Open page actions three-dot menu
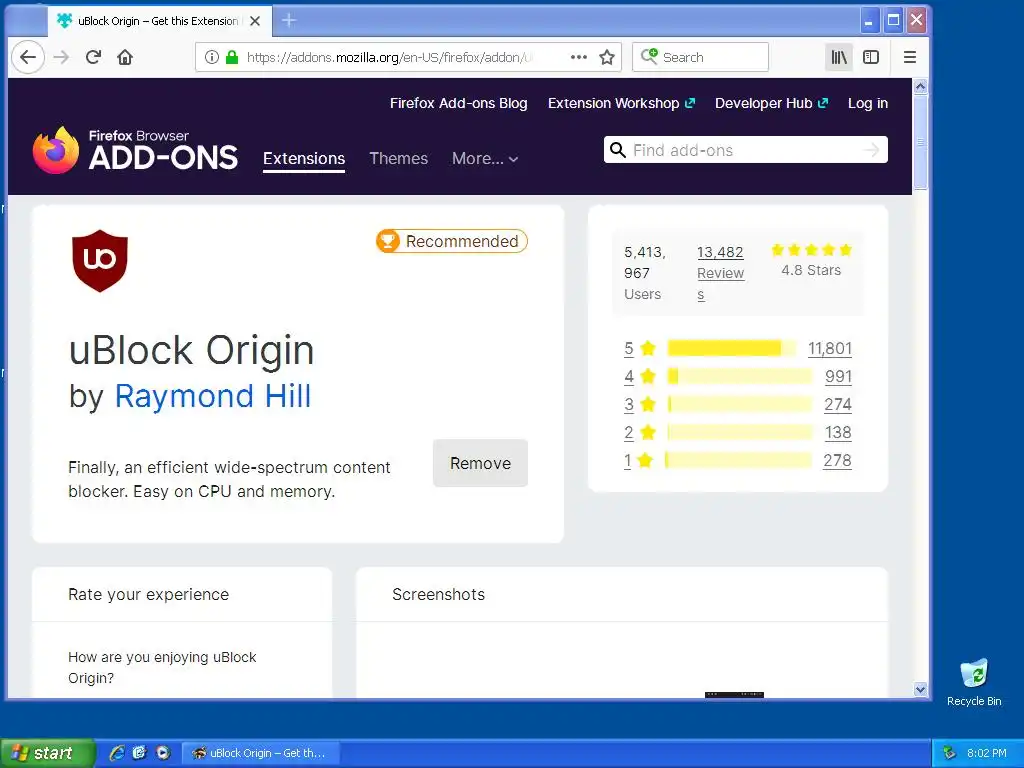Viewport: 1024px width, 768px height. [579, 57]
